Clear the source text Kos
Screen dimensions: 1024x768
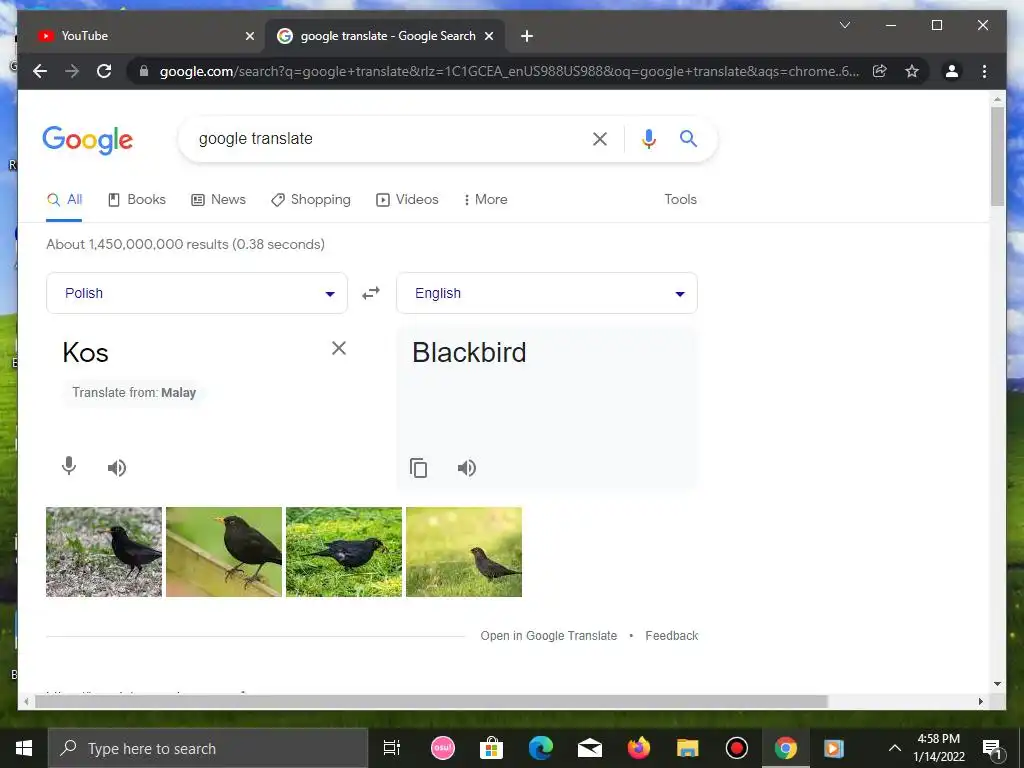click(x=338, y=348)
